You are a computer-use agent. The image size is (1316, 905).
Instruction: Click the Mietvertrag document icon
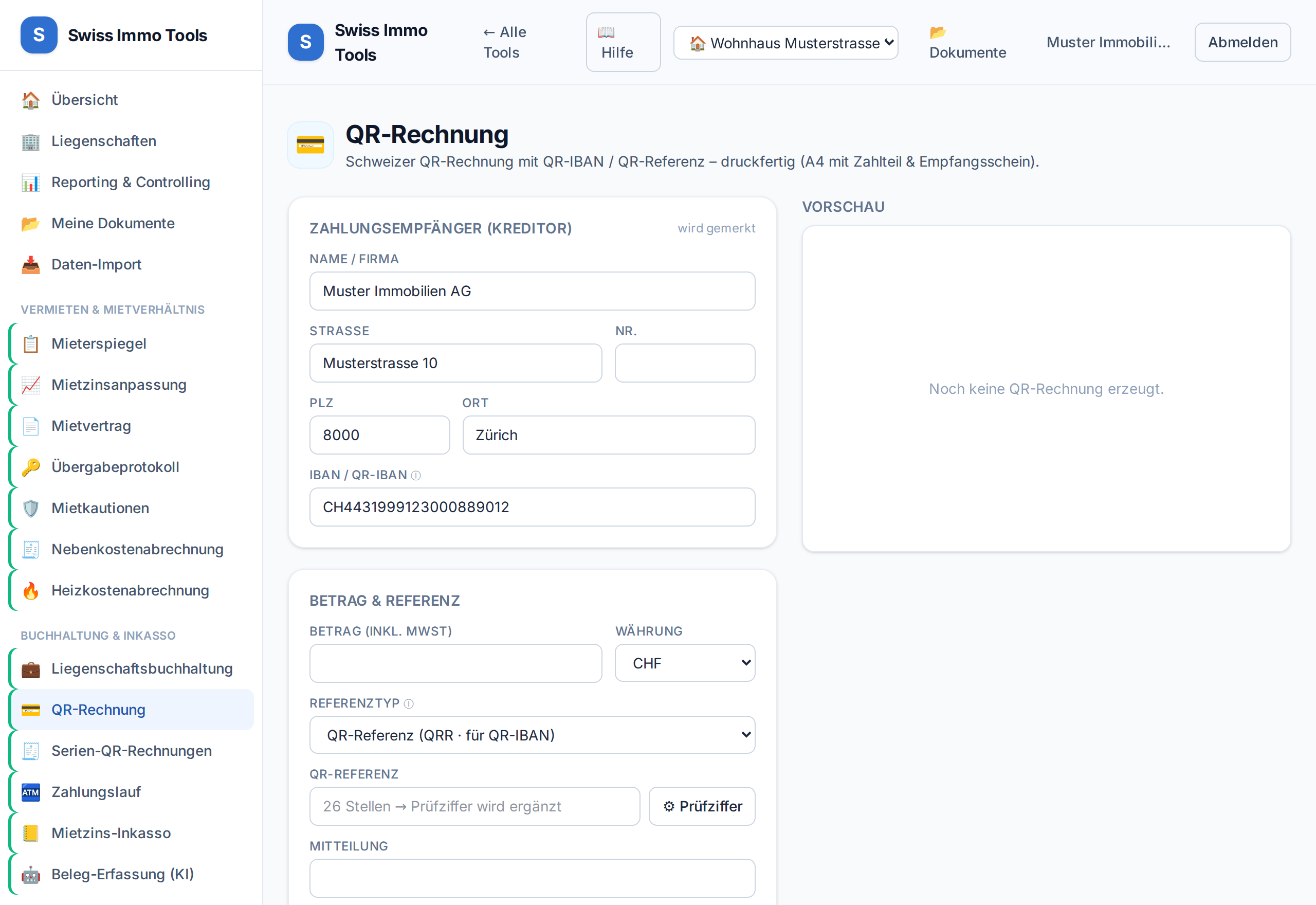31,426
